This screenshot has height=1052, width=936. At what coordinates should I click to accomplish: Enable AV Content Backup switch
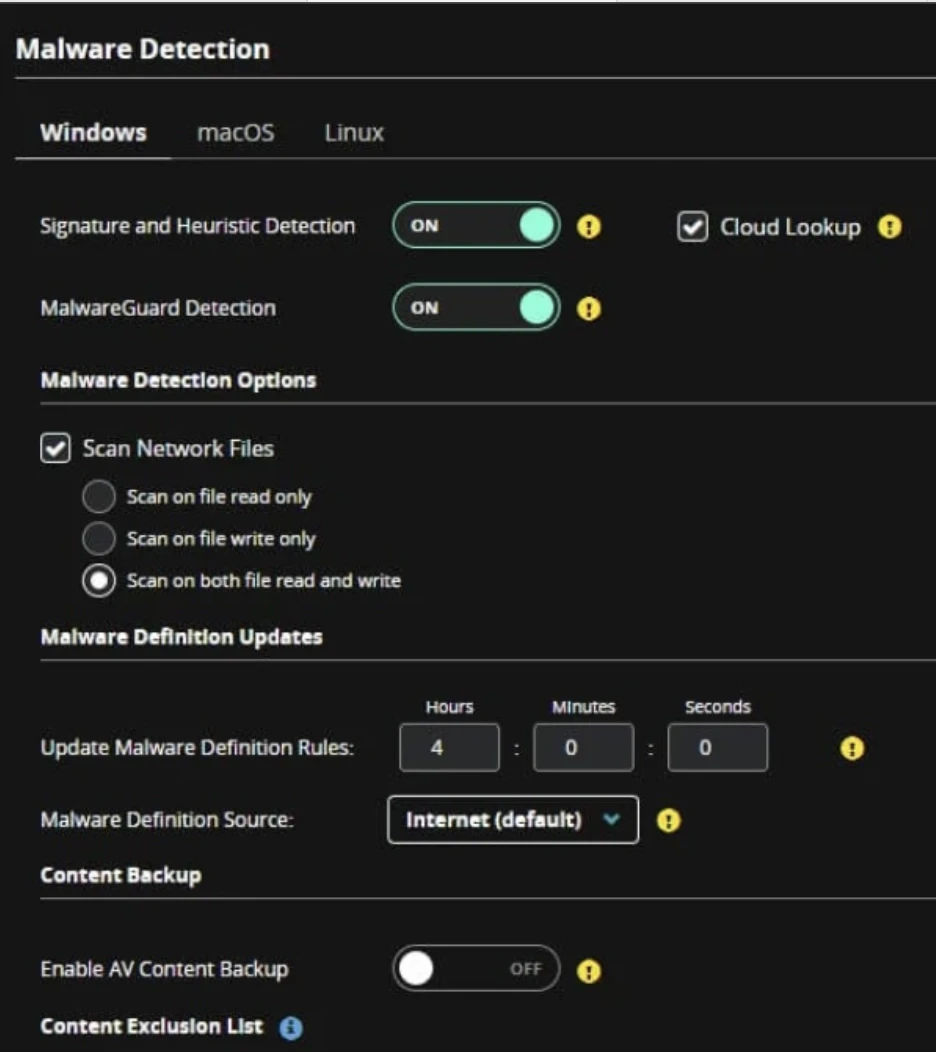pyautogui.click(x=476, y=969)
